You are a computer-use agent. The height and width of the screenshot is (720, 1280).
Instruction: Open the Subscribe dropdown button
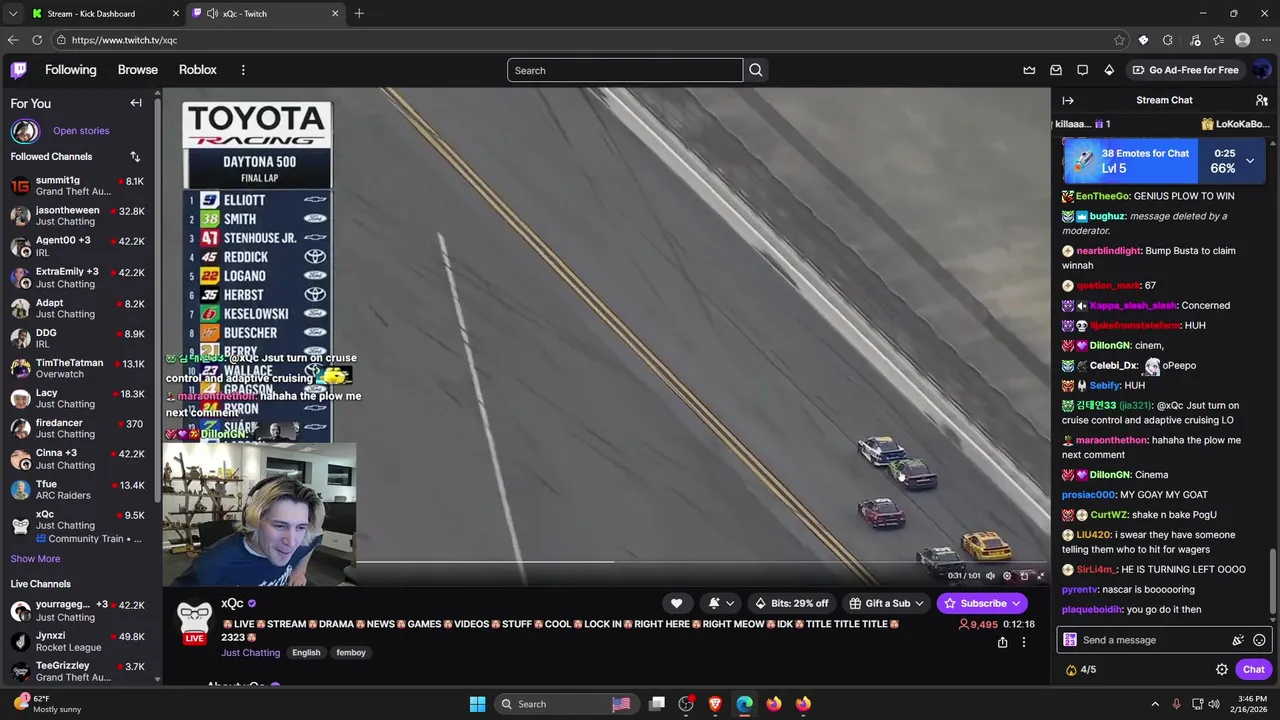(982, 603)
